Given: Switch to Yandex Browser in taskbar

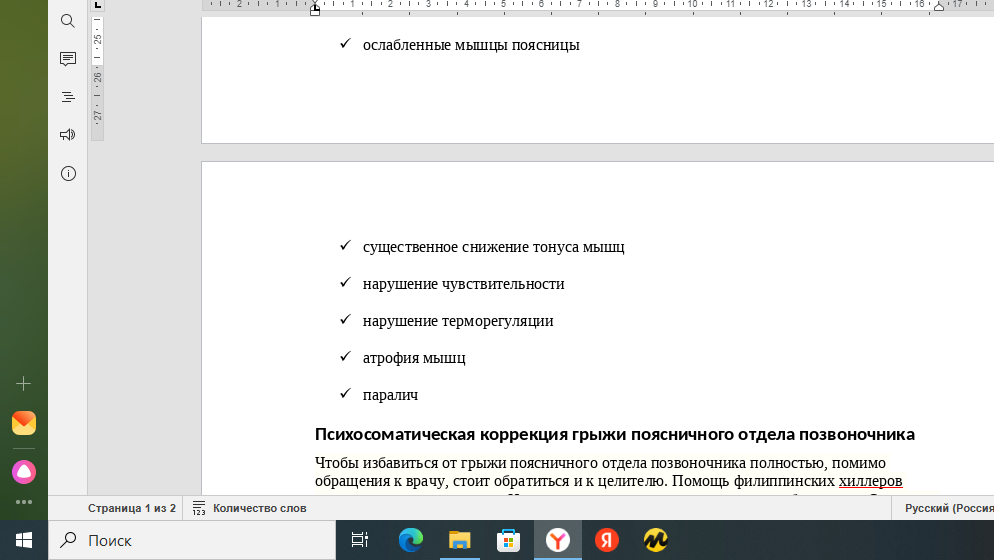Looking at the screenshot, I should click(x=558, y=540).
